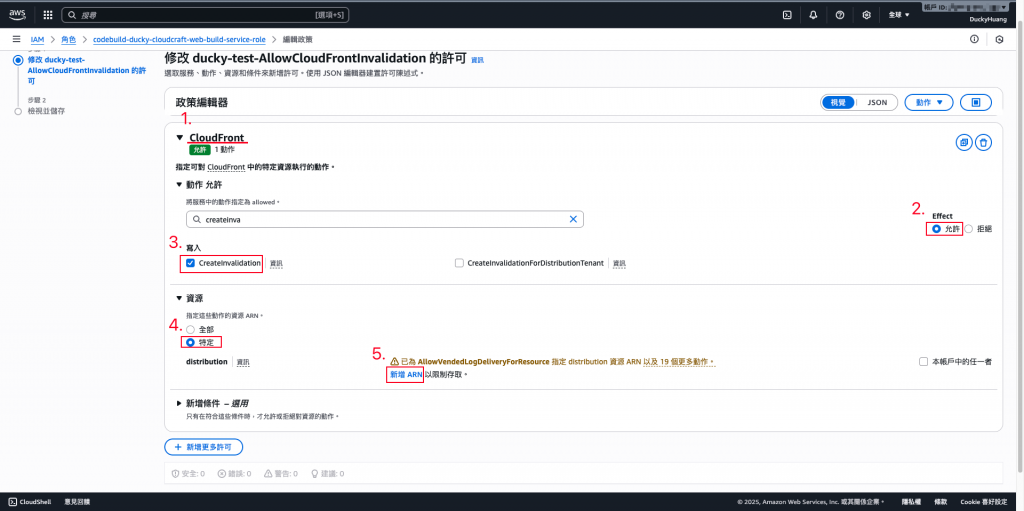Click the 警告: 0 status indicator

(x=281, y=473)
